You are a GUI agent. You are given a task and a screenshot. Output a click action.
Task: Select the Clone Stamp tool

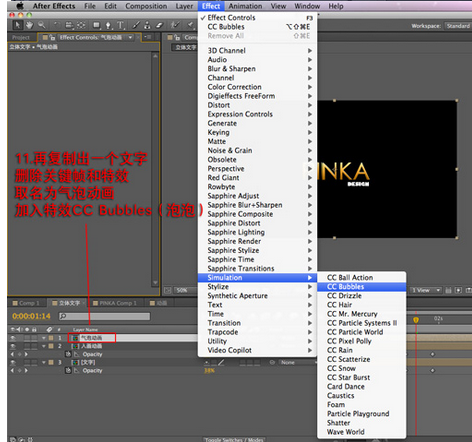(147, 25)
